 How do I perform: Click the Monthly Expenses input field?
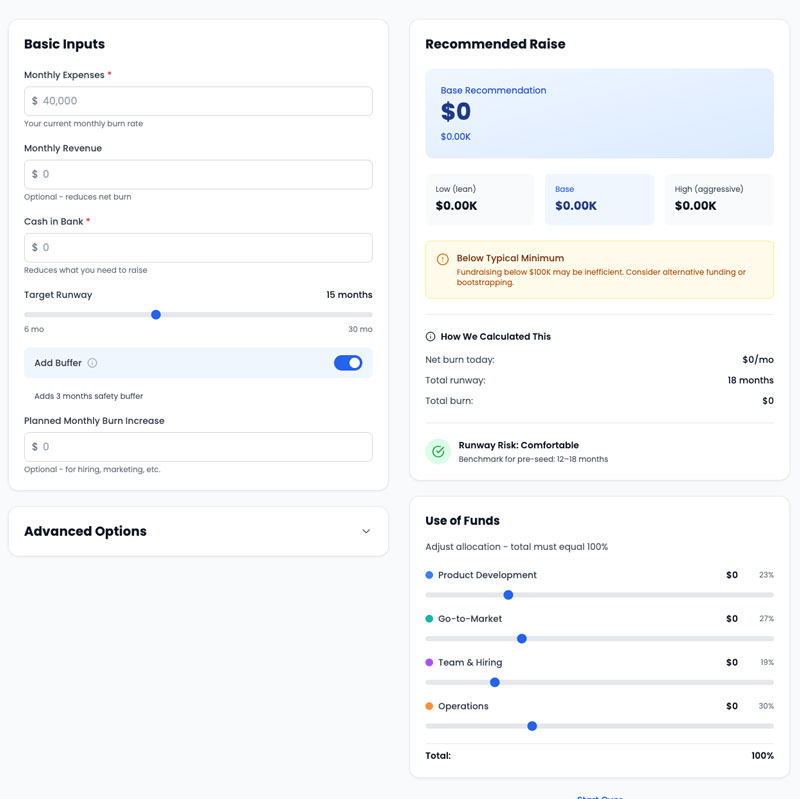(198, 101)
